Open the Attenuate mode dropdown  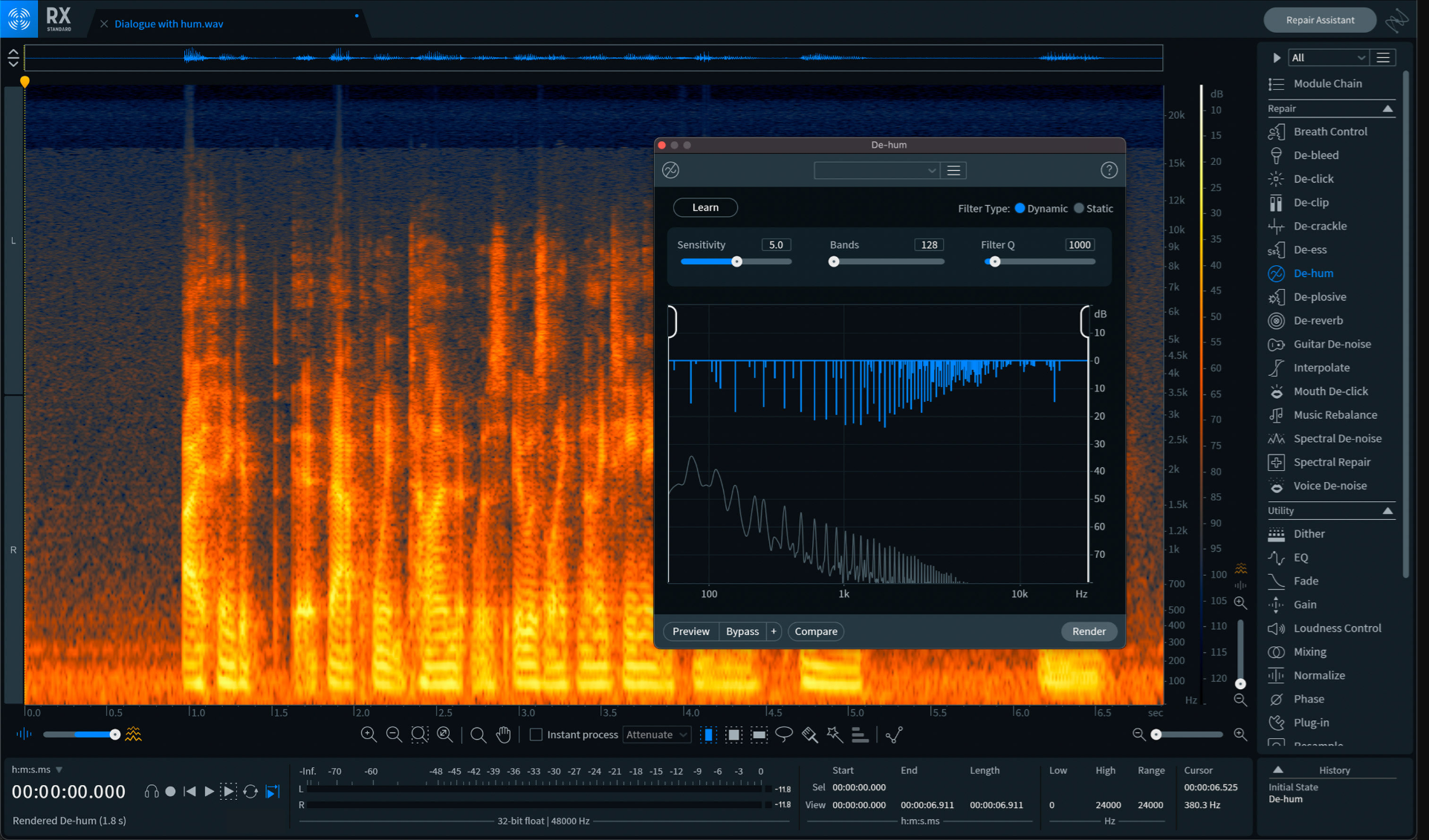pos(656,735)
